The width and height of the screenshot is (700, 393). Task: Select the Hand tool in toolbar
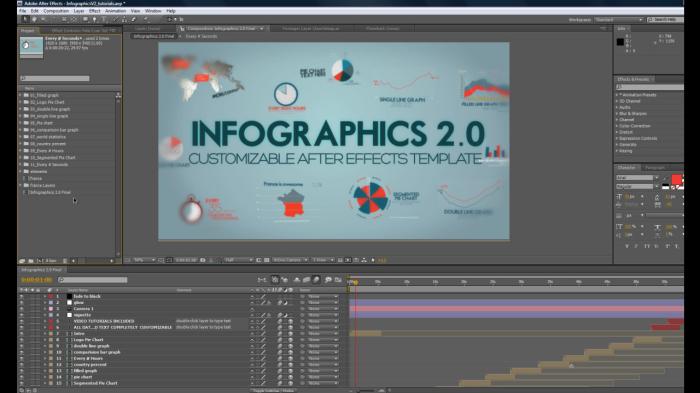tap(34, 19)
